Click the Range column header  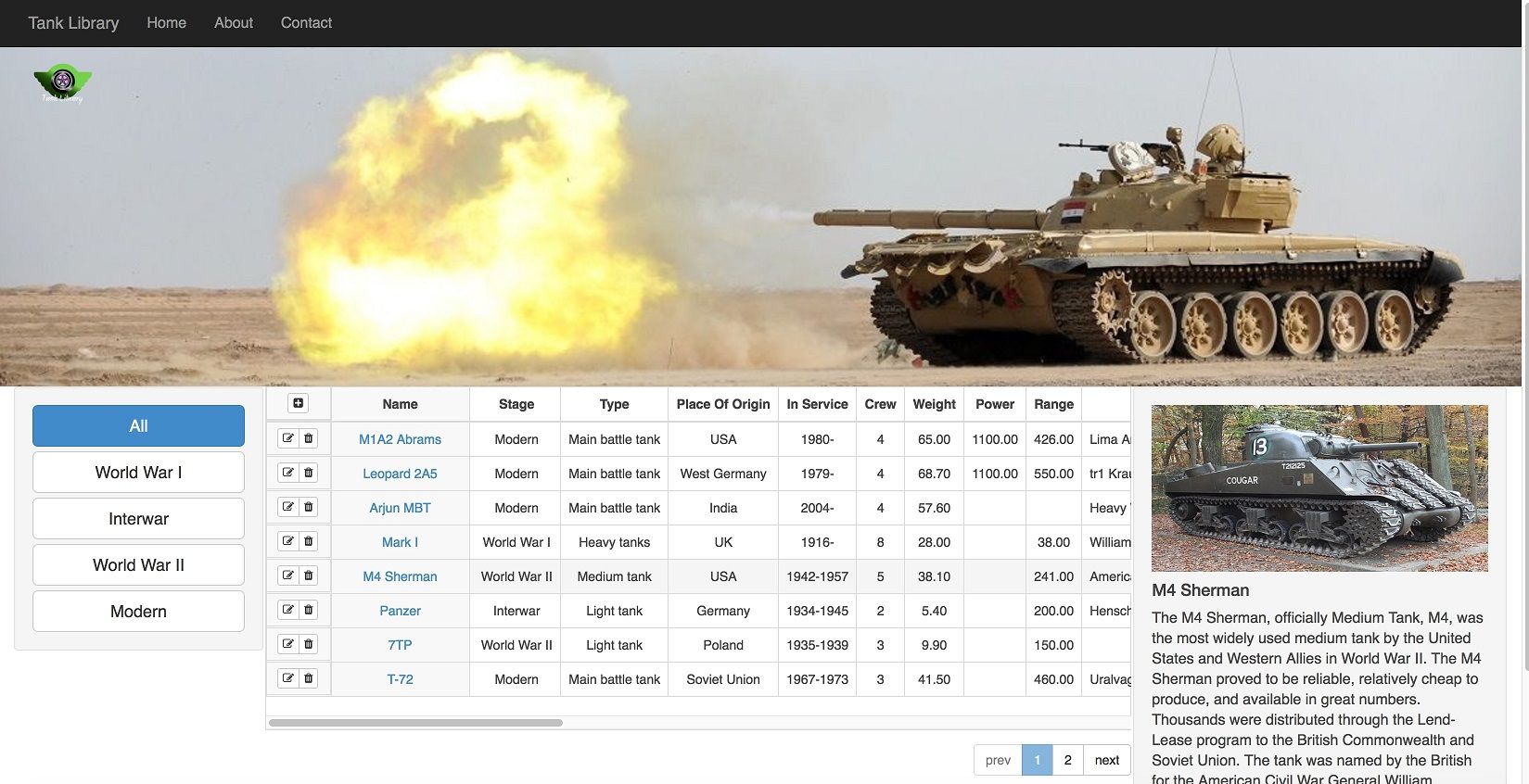1053,404
